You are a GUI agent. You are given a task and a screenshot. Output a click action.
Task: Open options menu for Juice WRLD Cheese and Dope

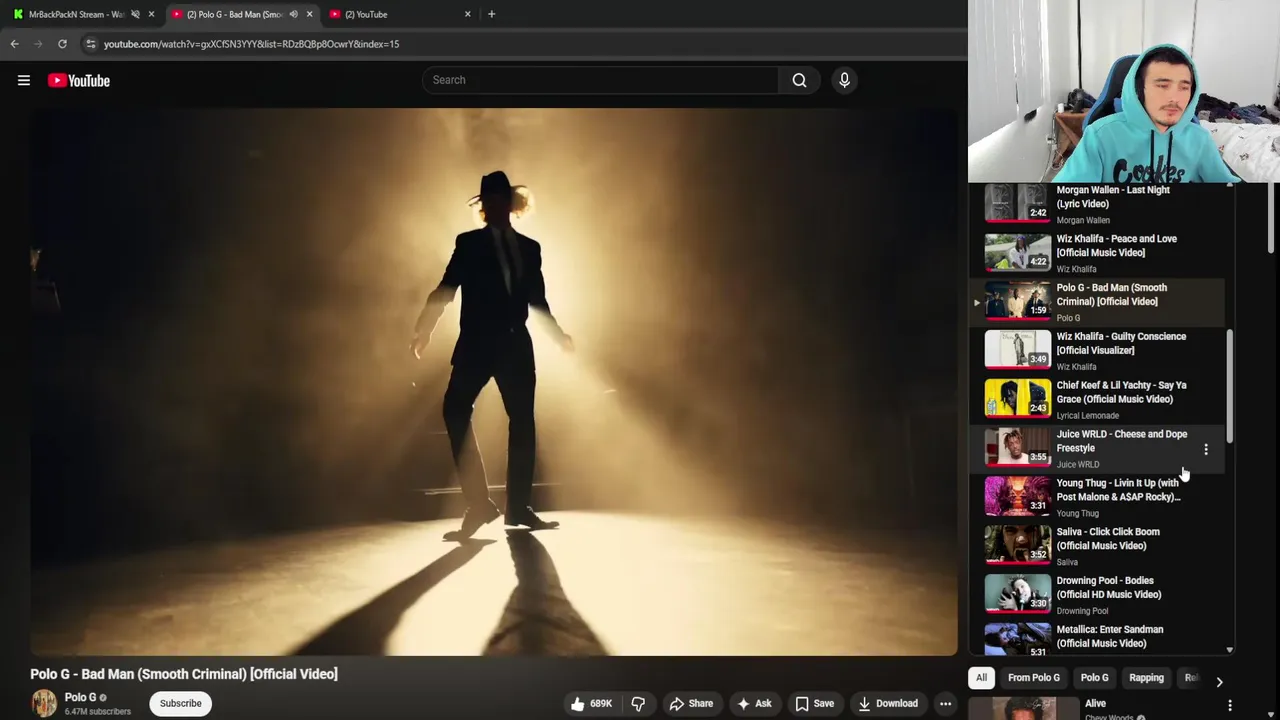click(x=1206, y=450)
